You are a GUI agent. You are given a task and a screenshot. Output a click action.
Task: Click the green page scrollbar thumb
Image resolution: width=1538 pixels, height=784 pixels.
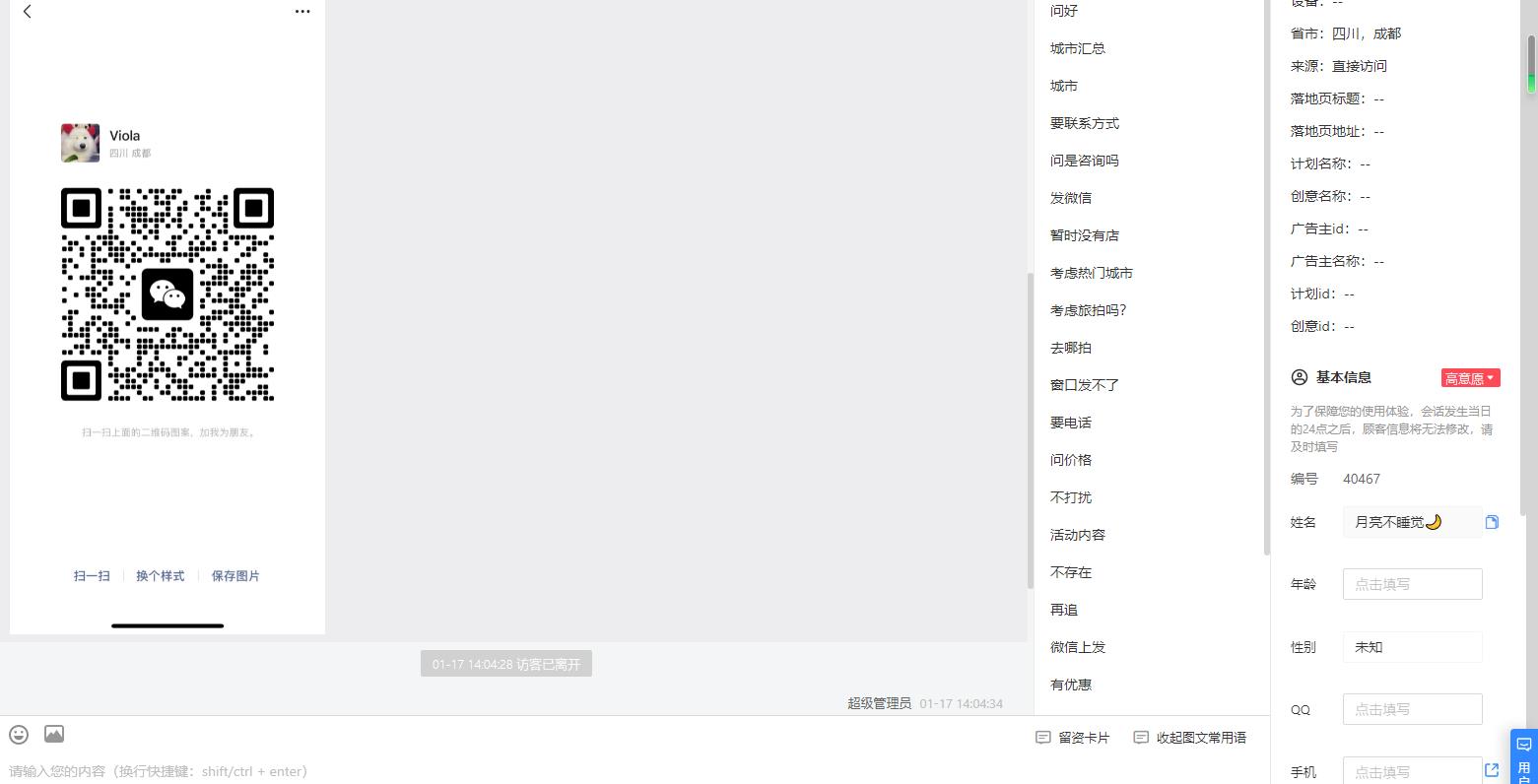[x=1532, y=64]
